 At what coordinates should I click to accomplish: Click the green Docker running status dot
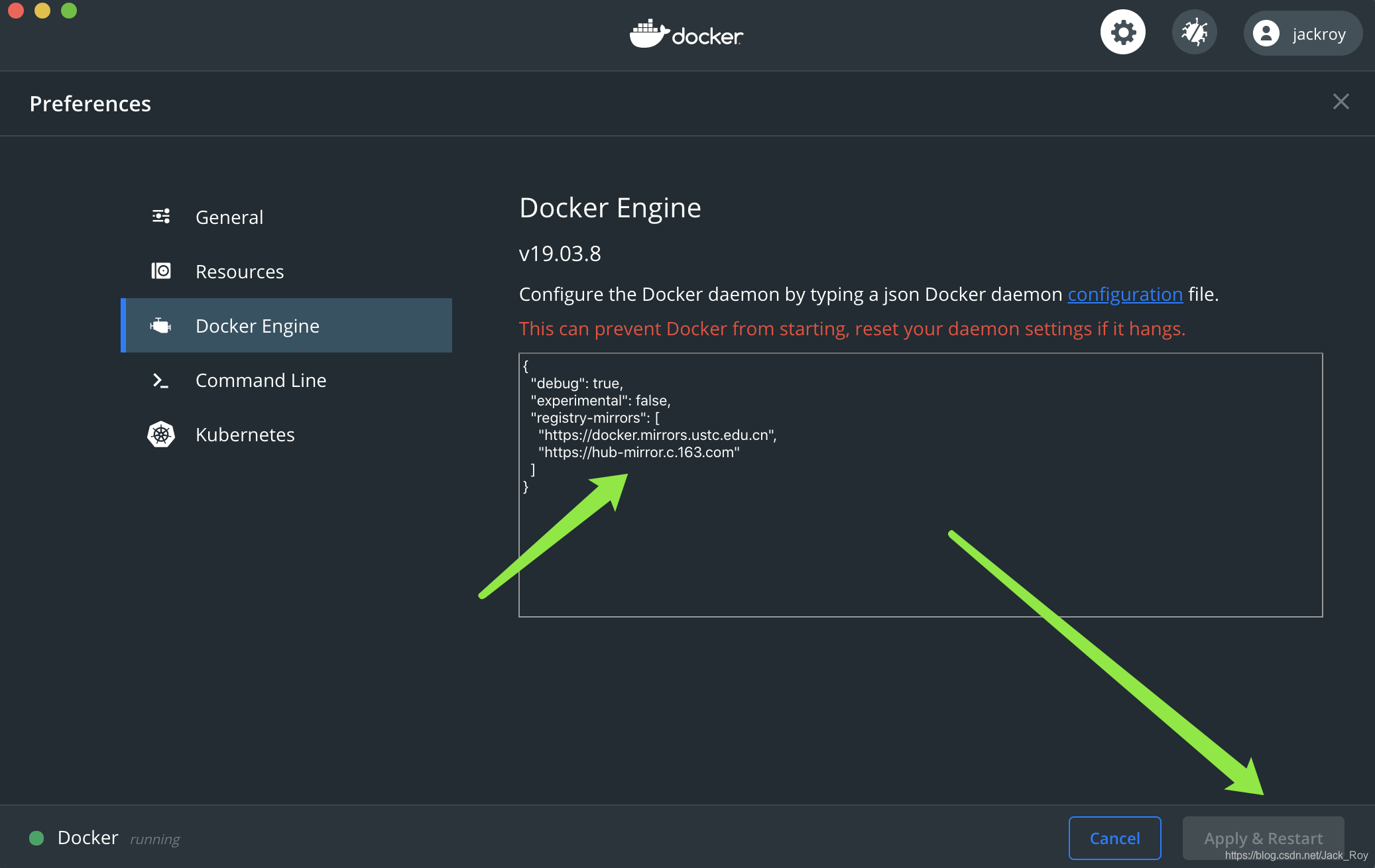click(x=36, y=838)
